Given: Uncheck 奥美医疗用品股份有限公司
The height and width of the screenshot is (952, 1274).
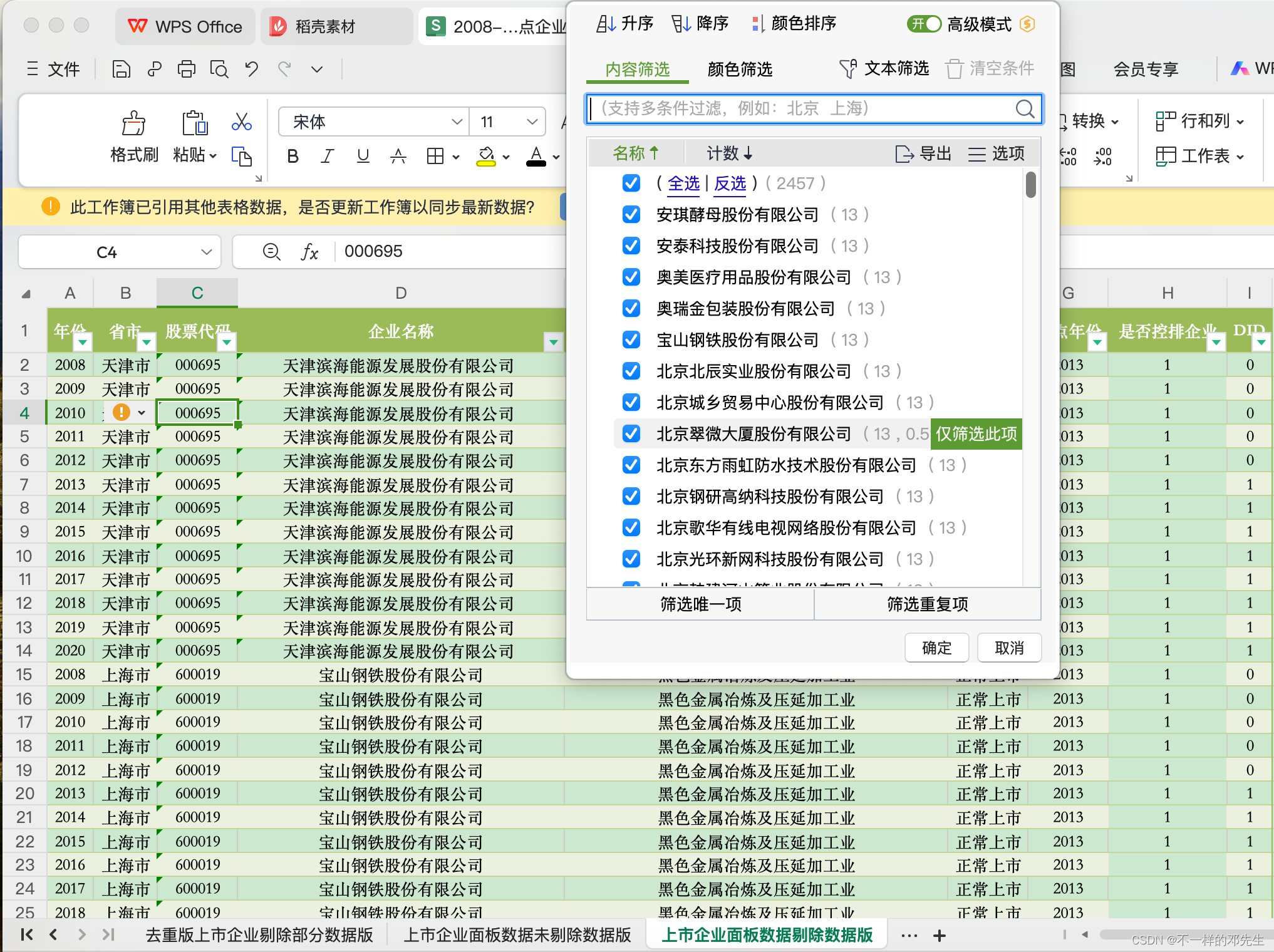Looking at the screenshot, I should pyautogui.click(x=631, y=277).
